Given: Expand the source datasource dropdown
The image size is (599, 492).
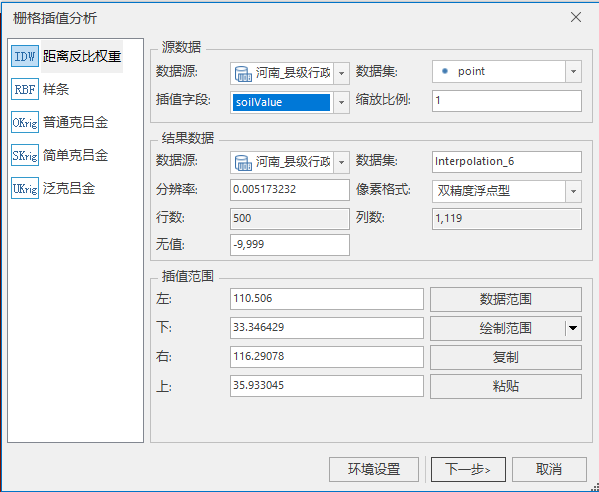Looking at the screenshot, I should click(x=342, y=73).
